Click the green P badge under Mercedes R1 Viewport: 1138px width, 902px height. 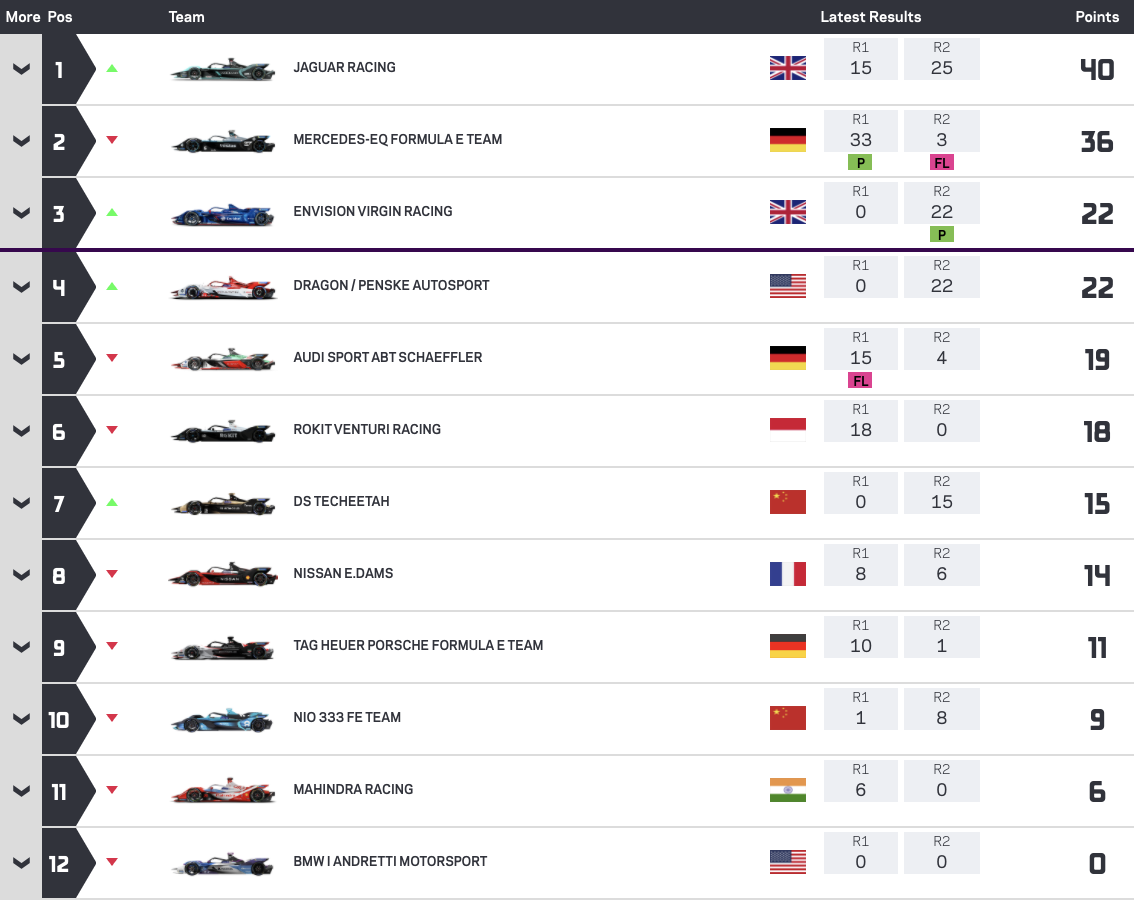coord(860,163)
